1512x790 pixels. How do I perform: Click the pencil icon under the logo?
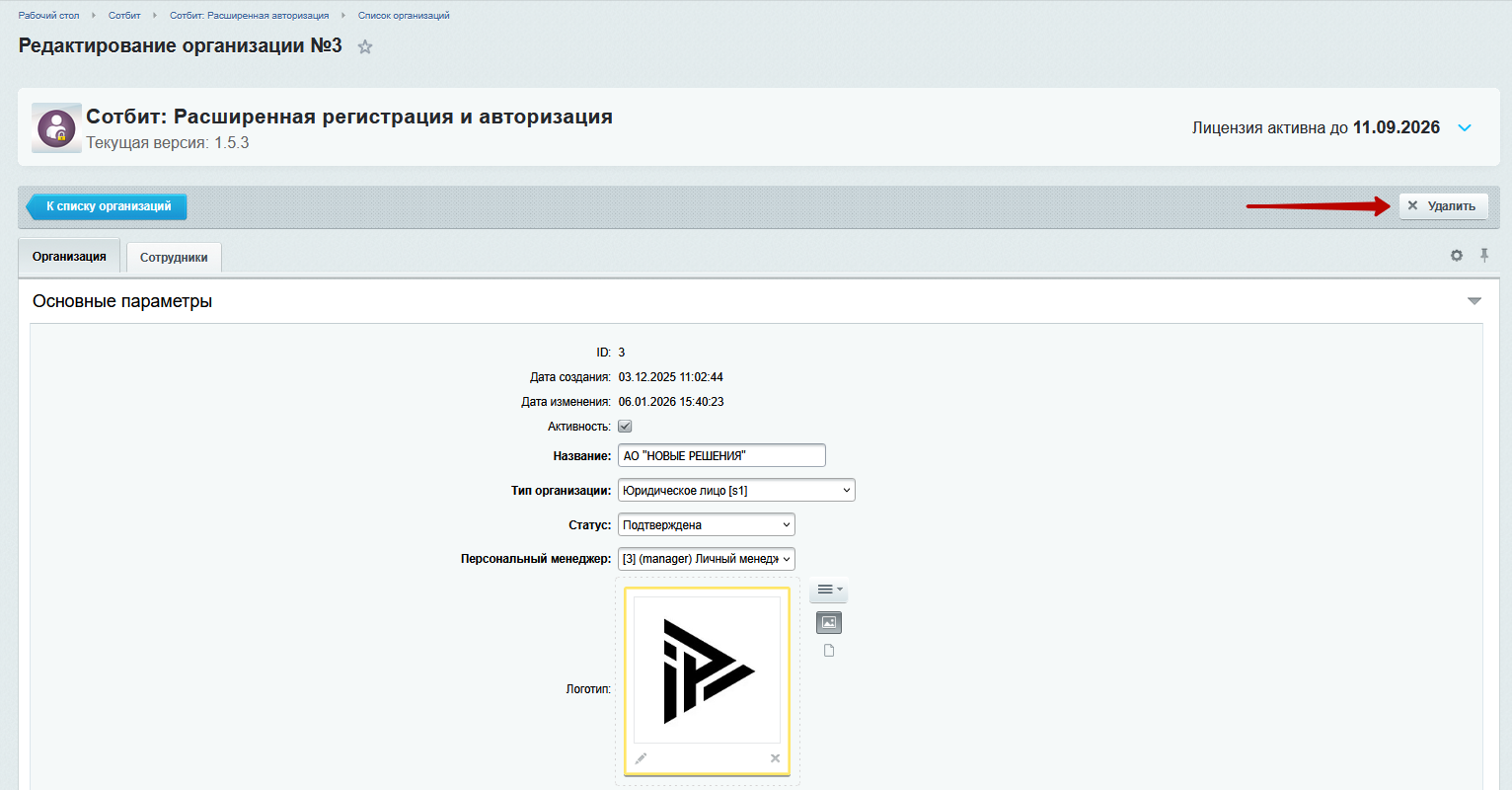pos(641,758)
